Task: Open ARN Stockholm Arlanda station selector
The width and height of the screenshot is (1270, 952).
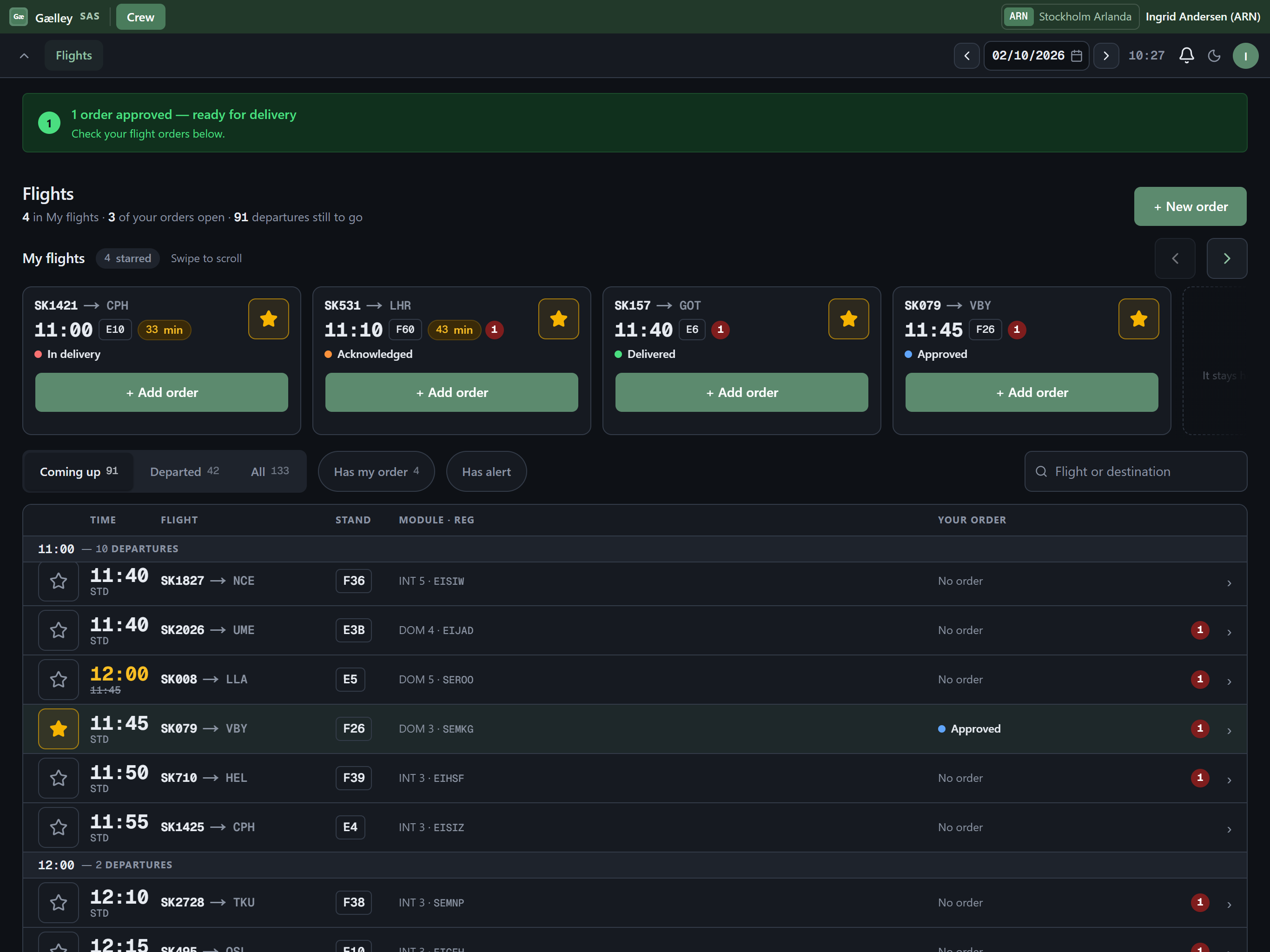Action: (x=1070, y=17)
